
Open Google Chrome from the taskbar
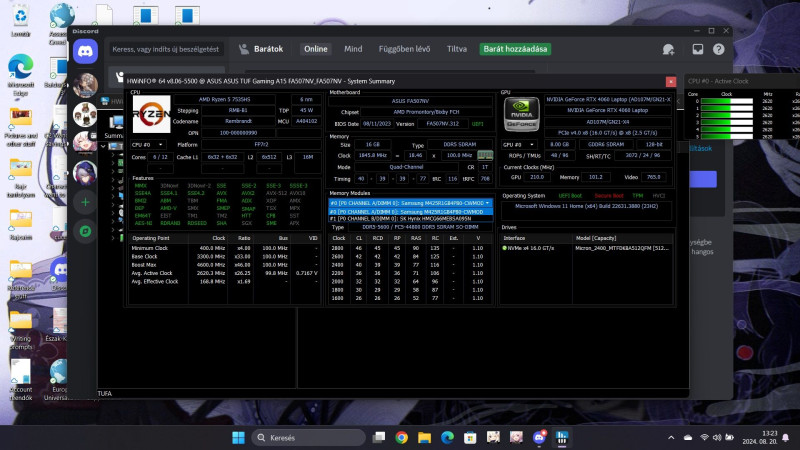(x=402, y=437)
